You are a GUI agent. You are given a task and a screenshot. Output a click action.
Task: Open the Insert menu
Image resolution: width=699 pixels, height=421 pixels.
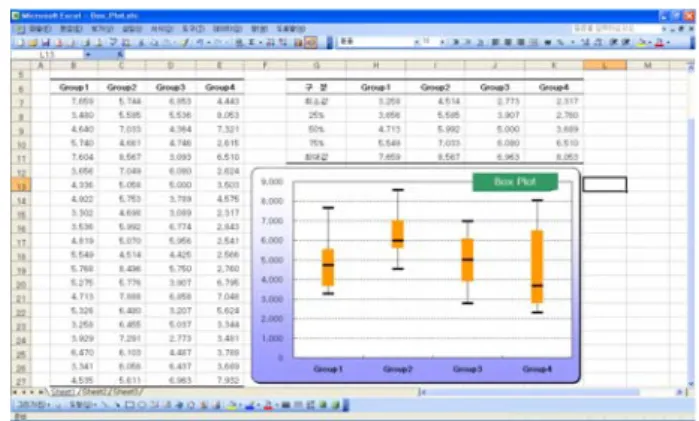[x=132, y=29]
